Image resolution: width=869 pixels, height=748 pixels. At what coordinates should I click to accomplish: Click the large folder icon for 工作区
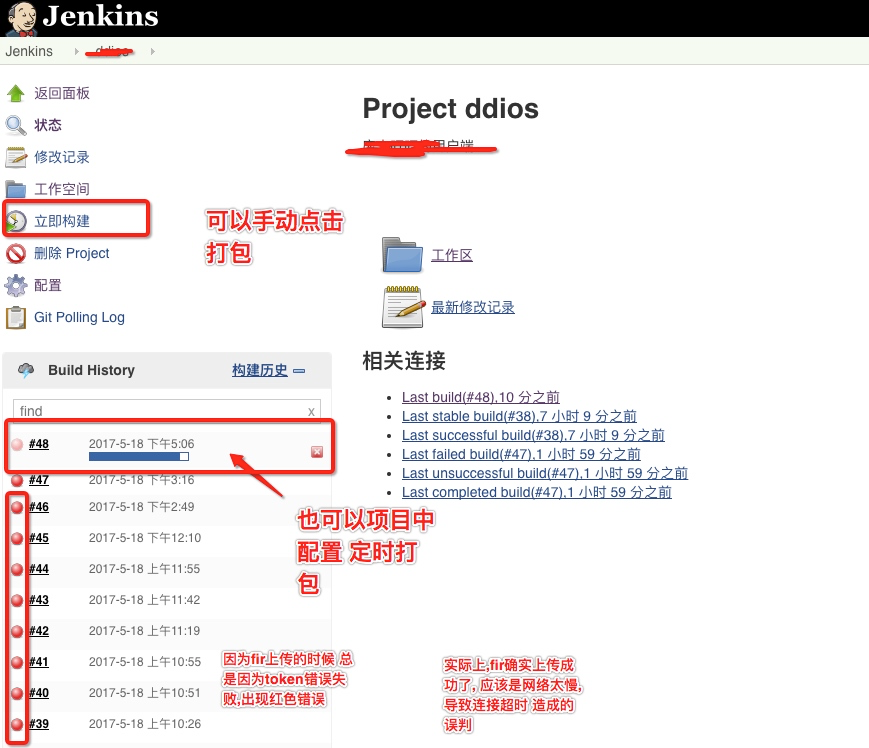[x=402, y=255]
